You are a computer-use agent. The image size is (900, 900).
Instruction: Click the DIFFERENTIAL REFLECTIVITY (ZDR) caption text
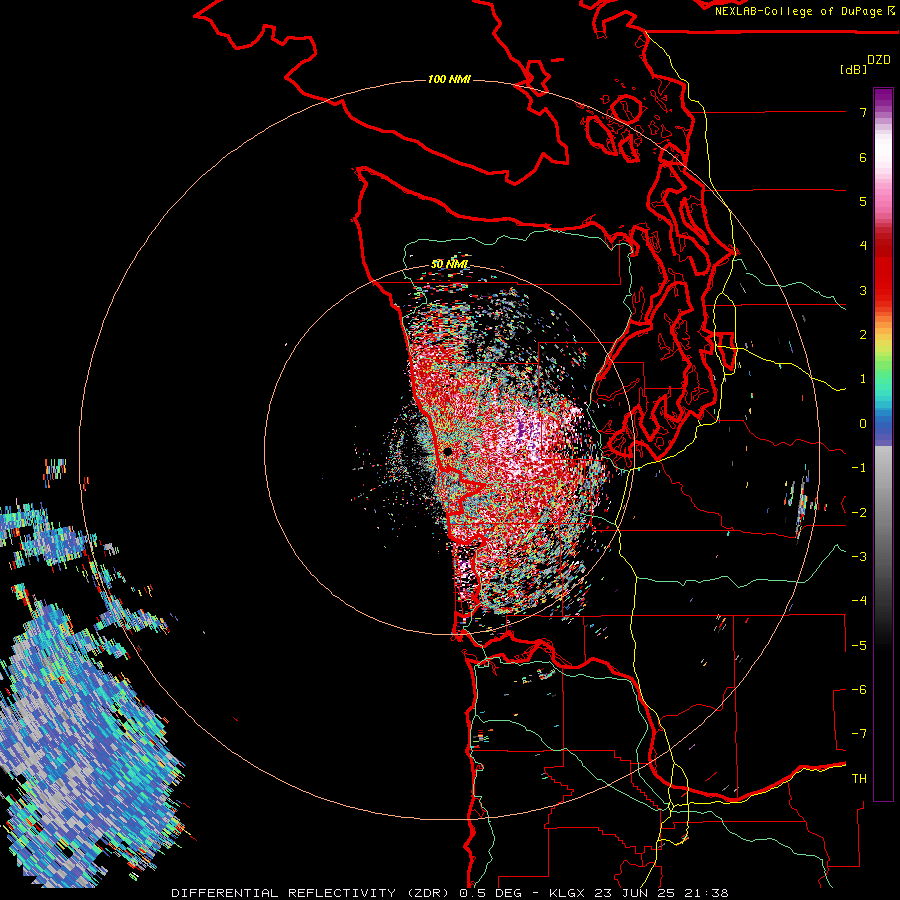click(312, 893)
